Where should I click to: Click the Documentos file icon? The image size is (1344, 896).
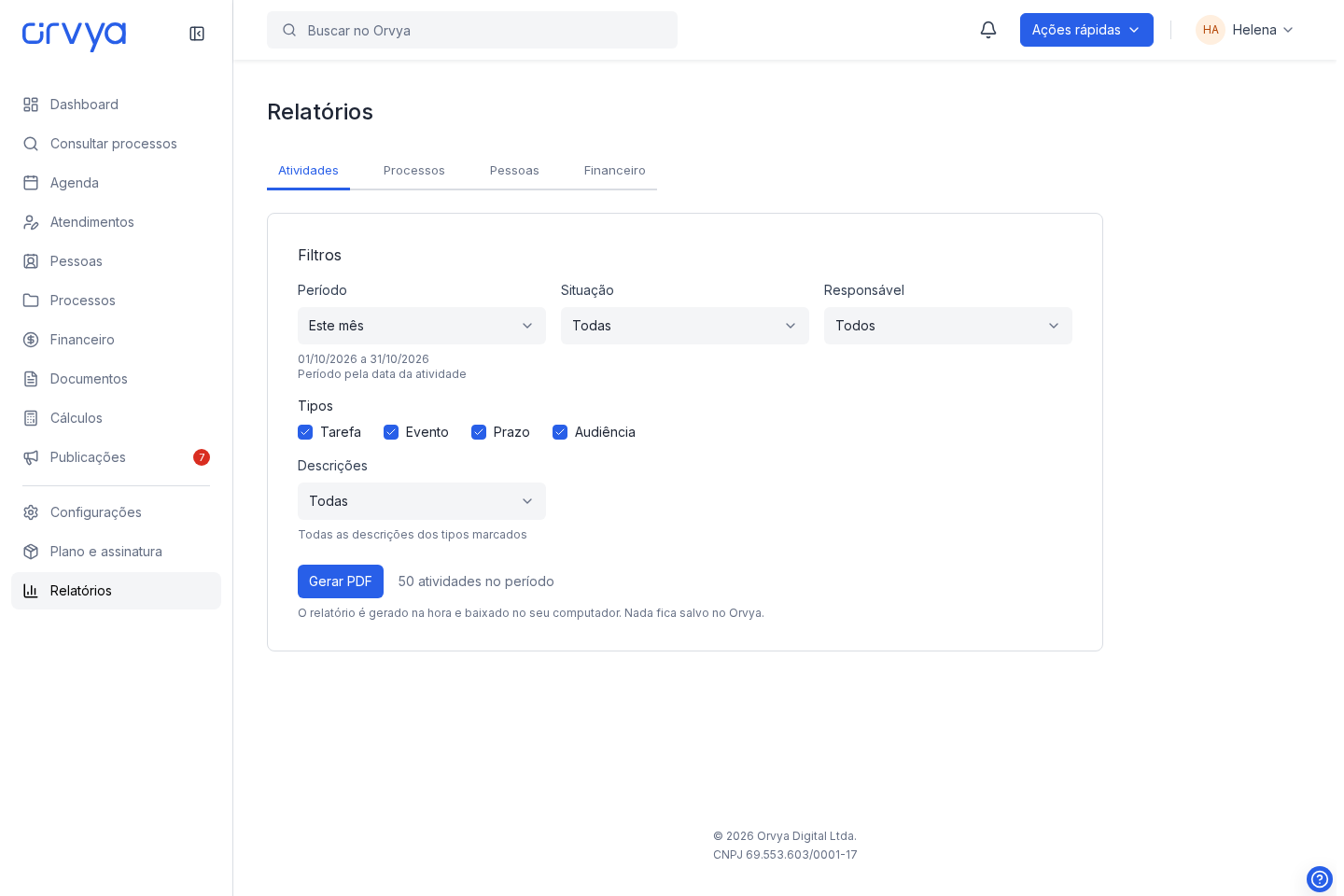click(31, 379)
